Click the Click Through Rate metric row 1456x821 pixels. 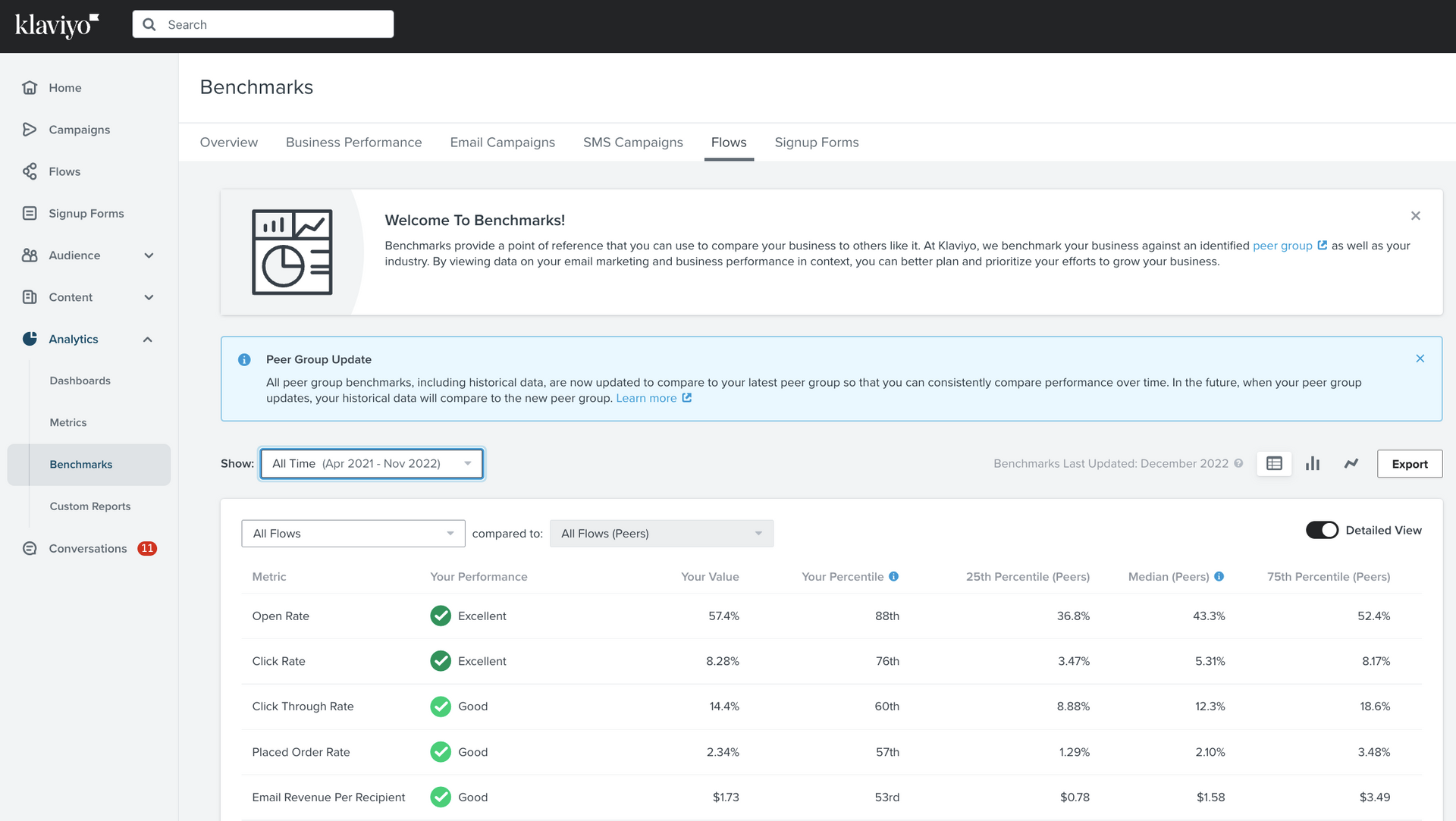tap(831, 707)
